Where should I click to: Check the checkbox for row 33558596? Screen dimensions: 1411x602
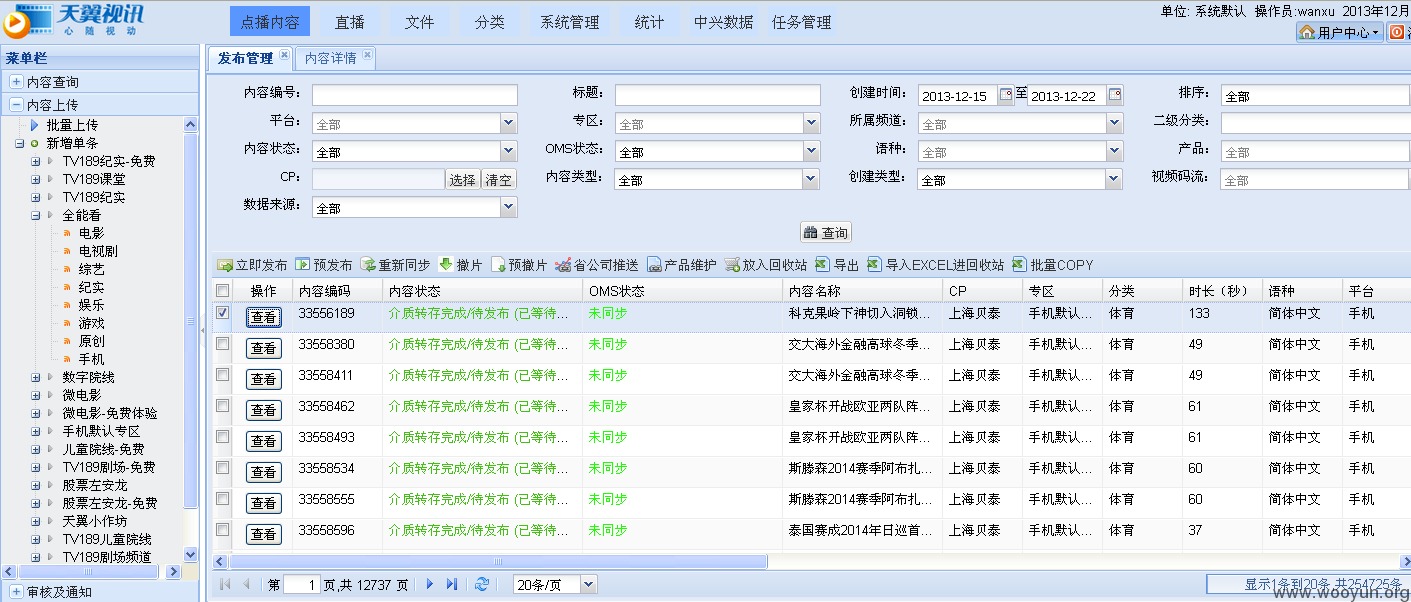[x=223, y=530]
